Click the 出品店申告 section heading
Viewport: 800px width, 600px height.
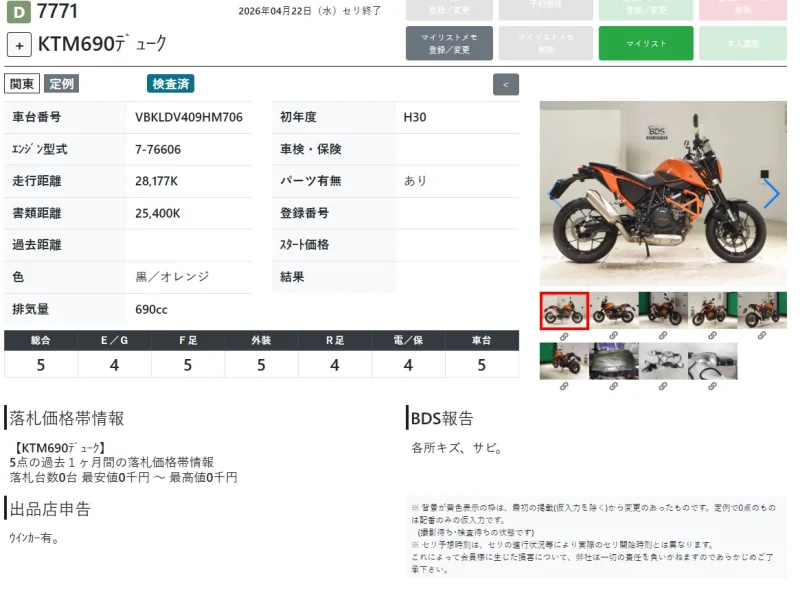click(50, 509)
